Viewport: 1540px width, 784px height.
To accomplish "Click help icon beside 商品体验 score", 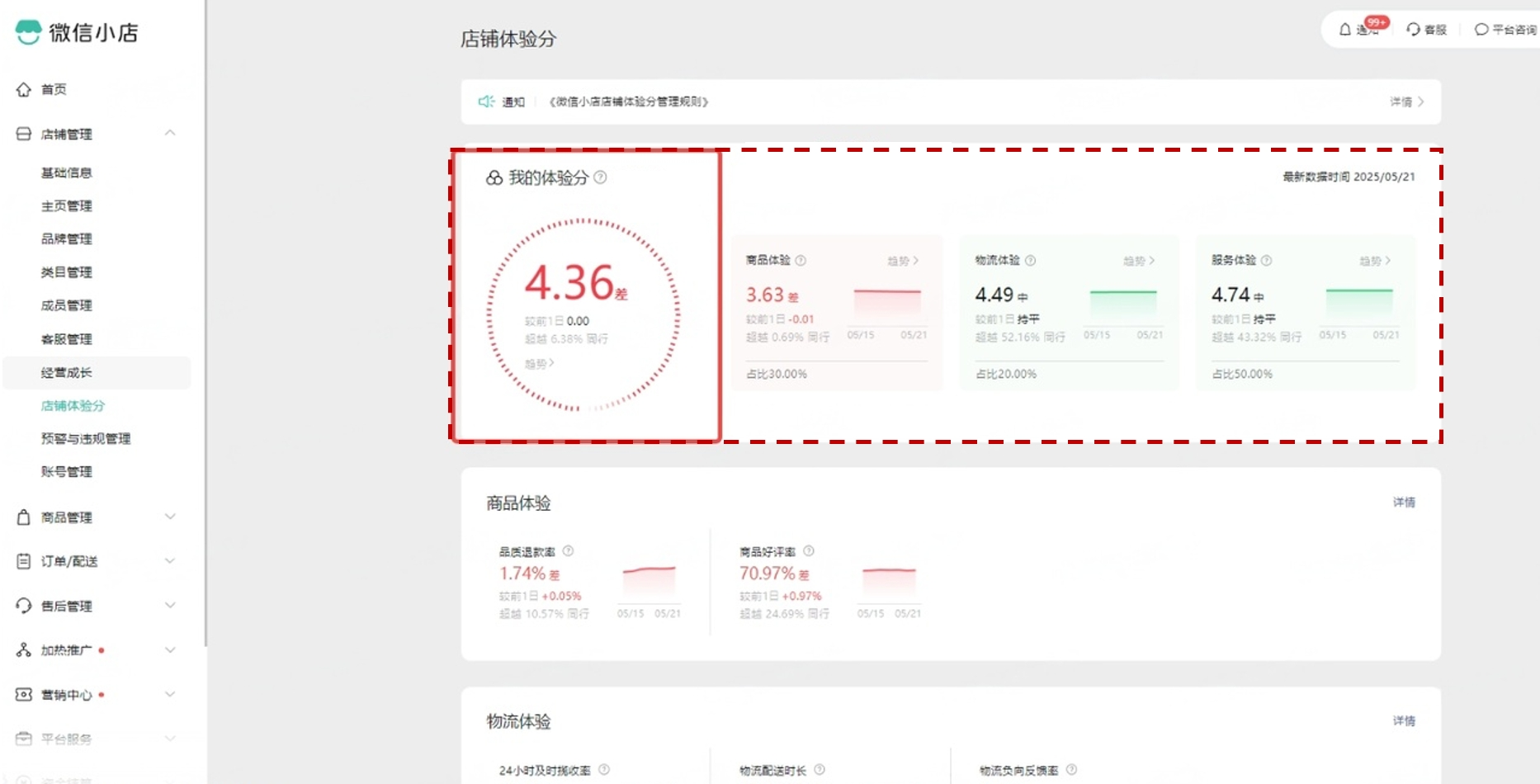I will click(x=801, y=261).
